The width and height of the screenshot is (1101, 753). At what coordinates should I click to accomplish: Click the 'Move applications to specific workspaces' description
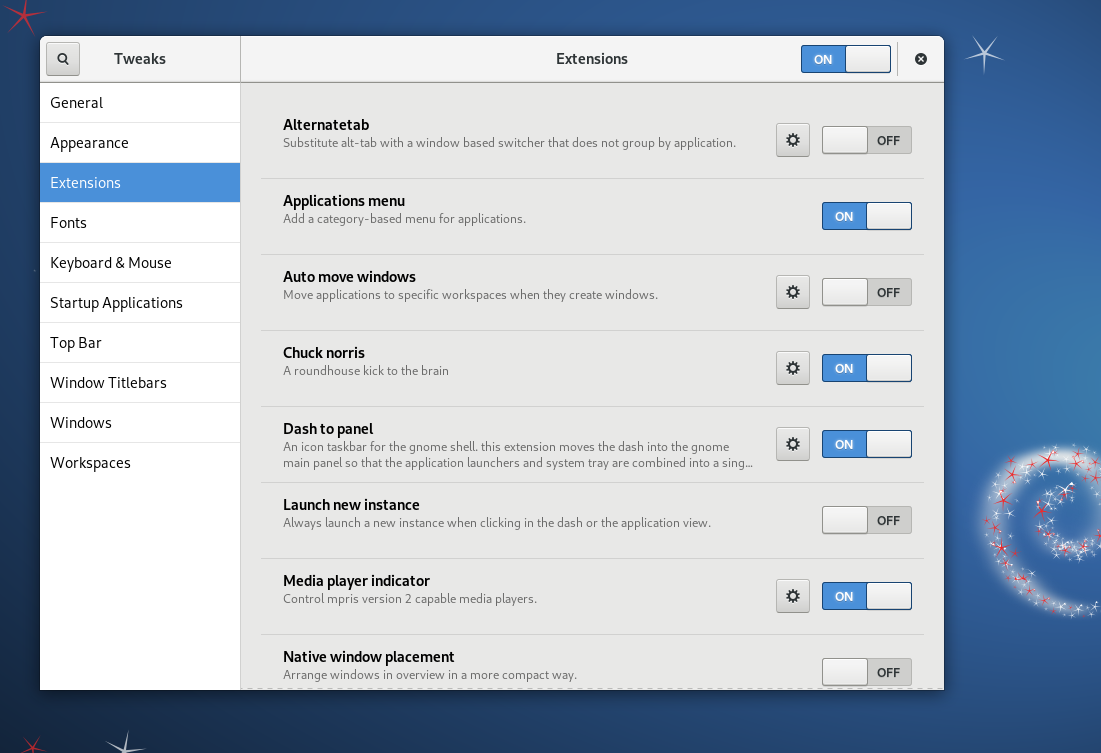point(470,295)
